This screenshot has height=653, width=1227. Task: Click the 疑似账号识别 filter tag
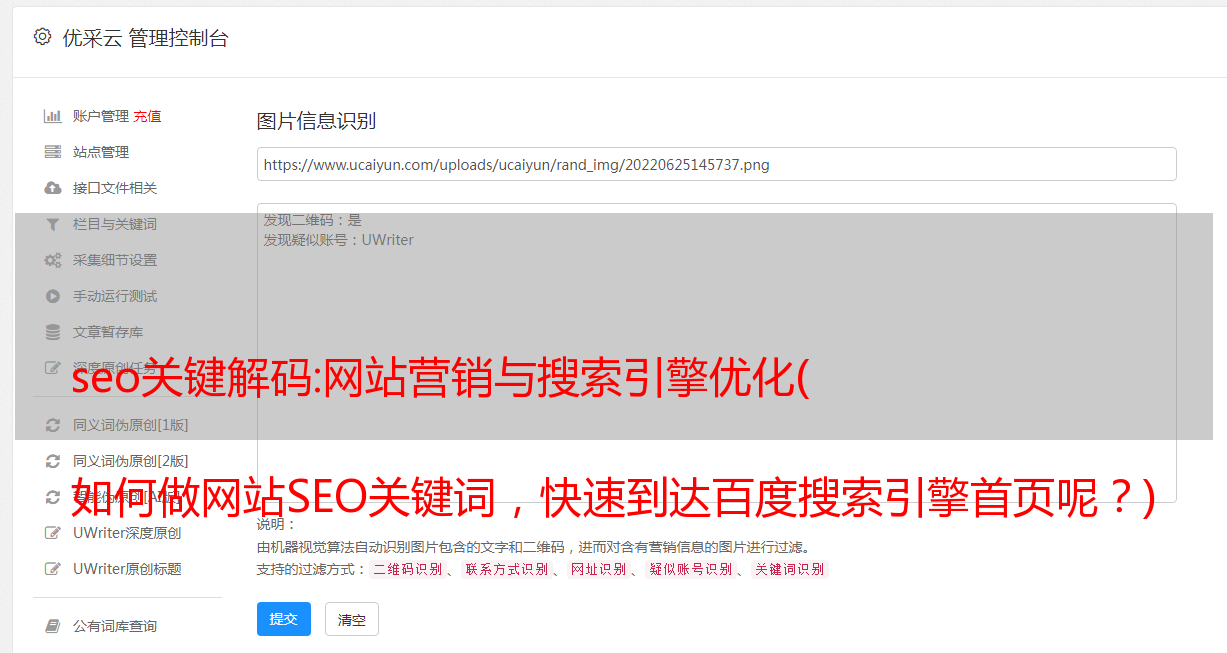click(x=690, y=569)
